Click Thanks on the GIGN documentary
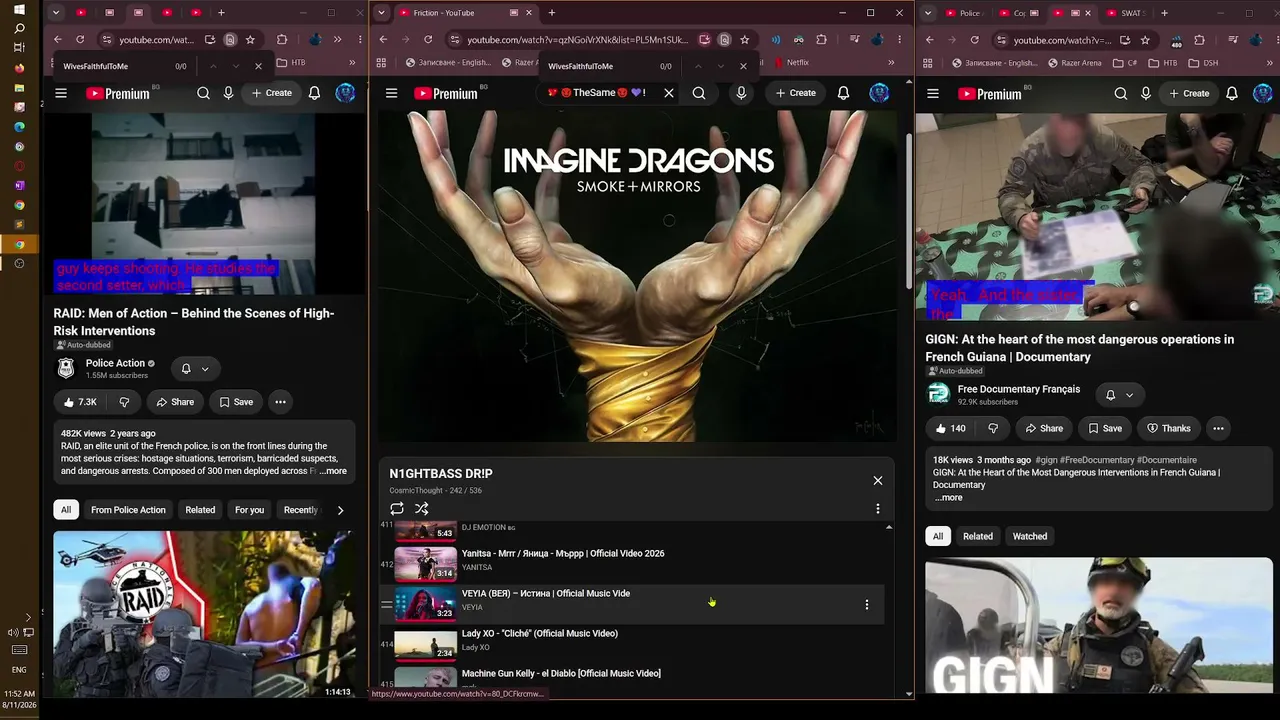The image size is (1280, 720). point(1168,428)
